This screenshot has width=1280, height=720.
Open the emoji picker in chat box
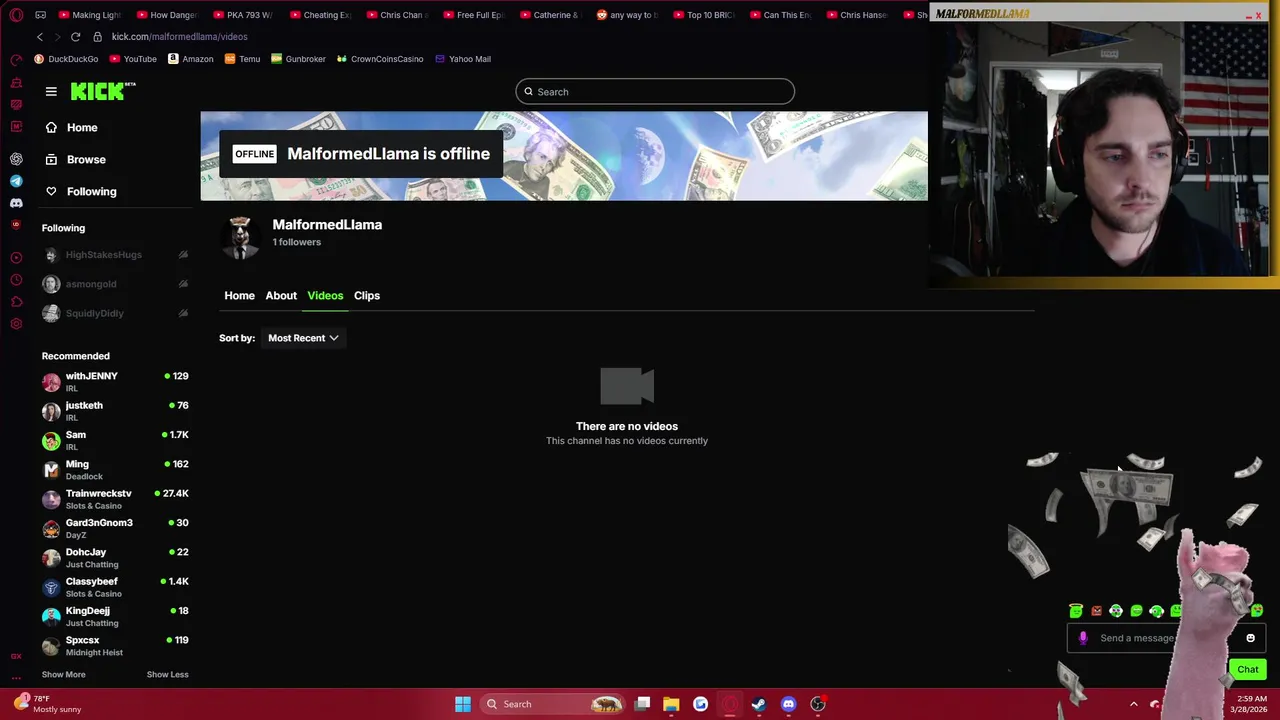(1250, 638)
